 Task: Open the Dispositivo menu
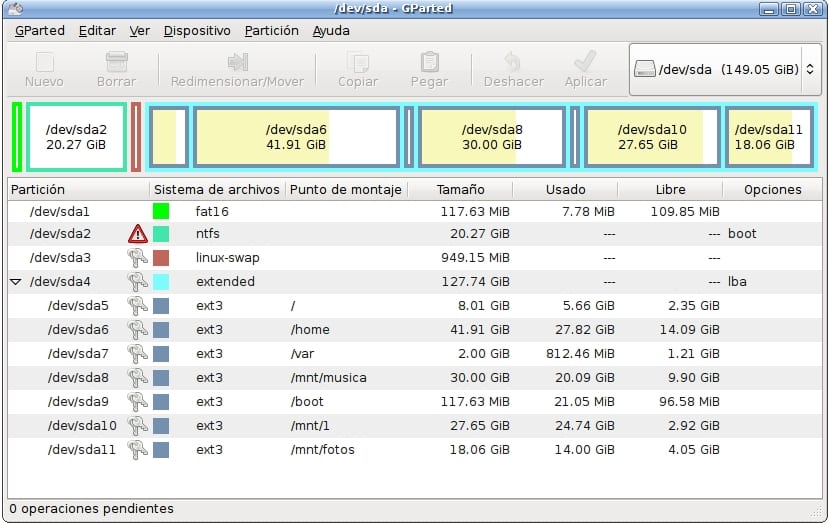point(197,31)
